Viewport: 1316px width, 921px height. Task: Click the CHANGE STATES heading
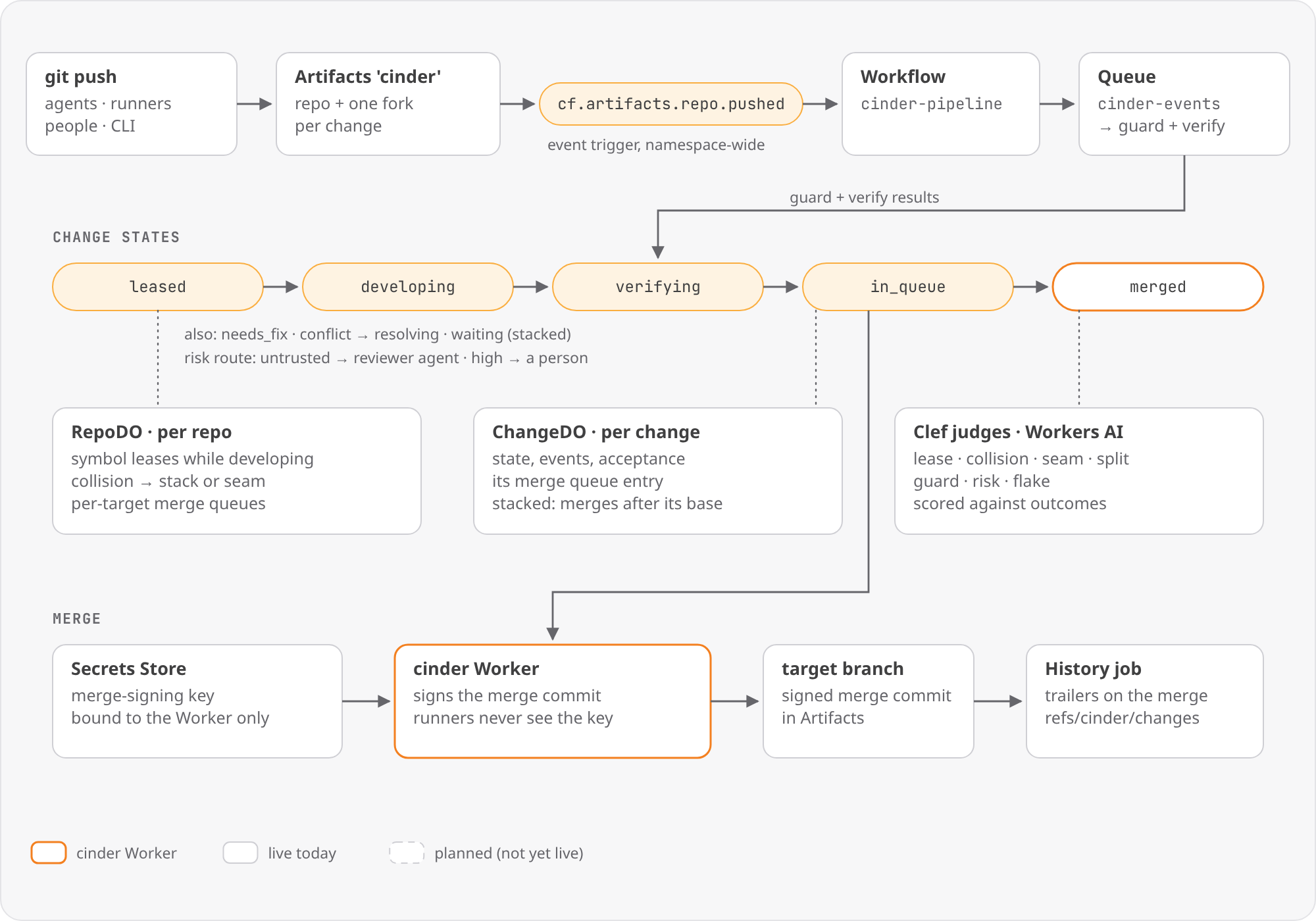tap(116, 237)
